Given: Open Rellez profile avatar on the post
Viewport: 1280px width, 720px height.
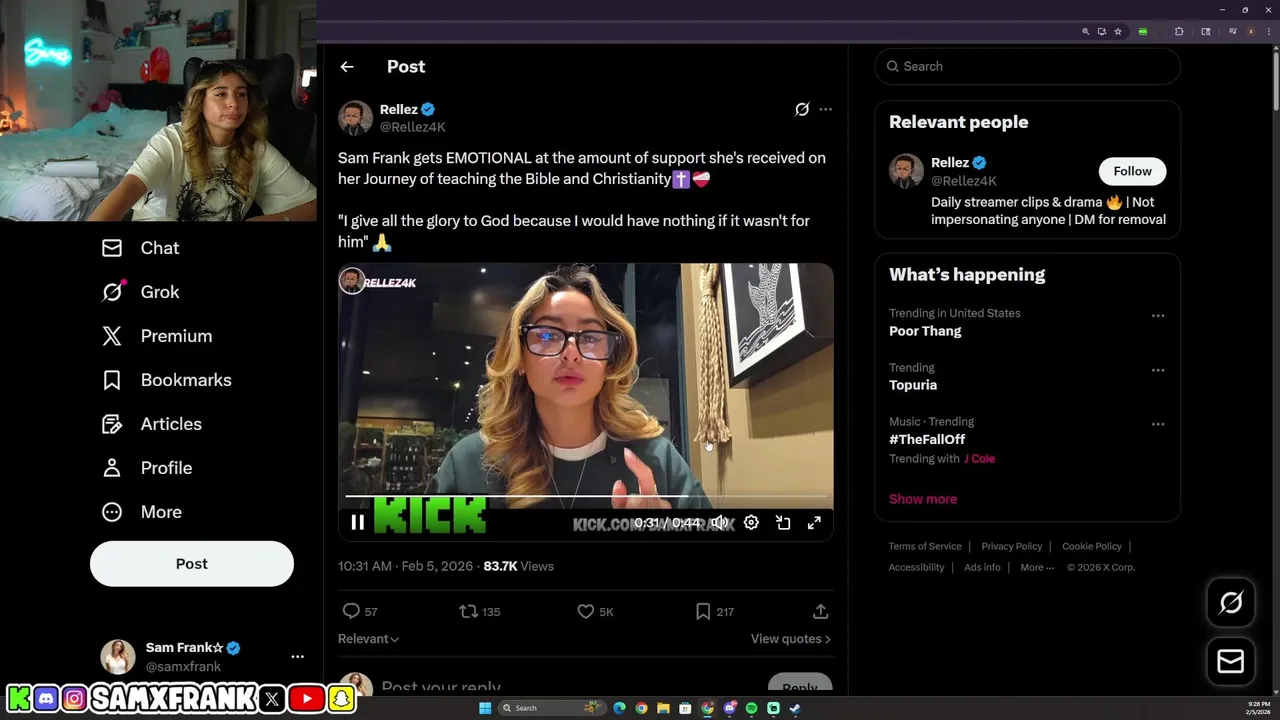Looking at the screenshot, I should pyautogui.click(x=355, y=118).
